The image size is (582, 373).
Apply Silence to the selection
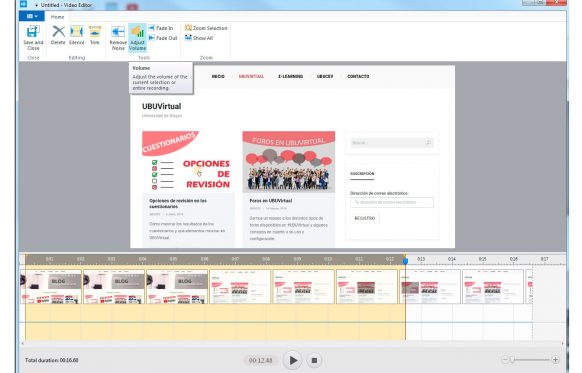[76, 35]
